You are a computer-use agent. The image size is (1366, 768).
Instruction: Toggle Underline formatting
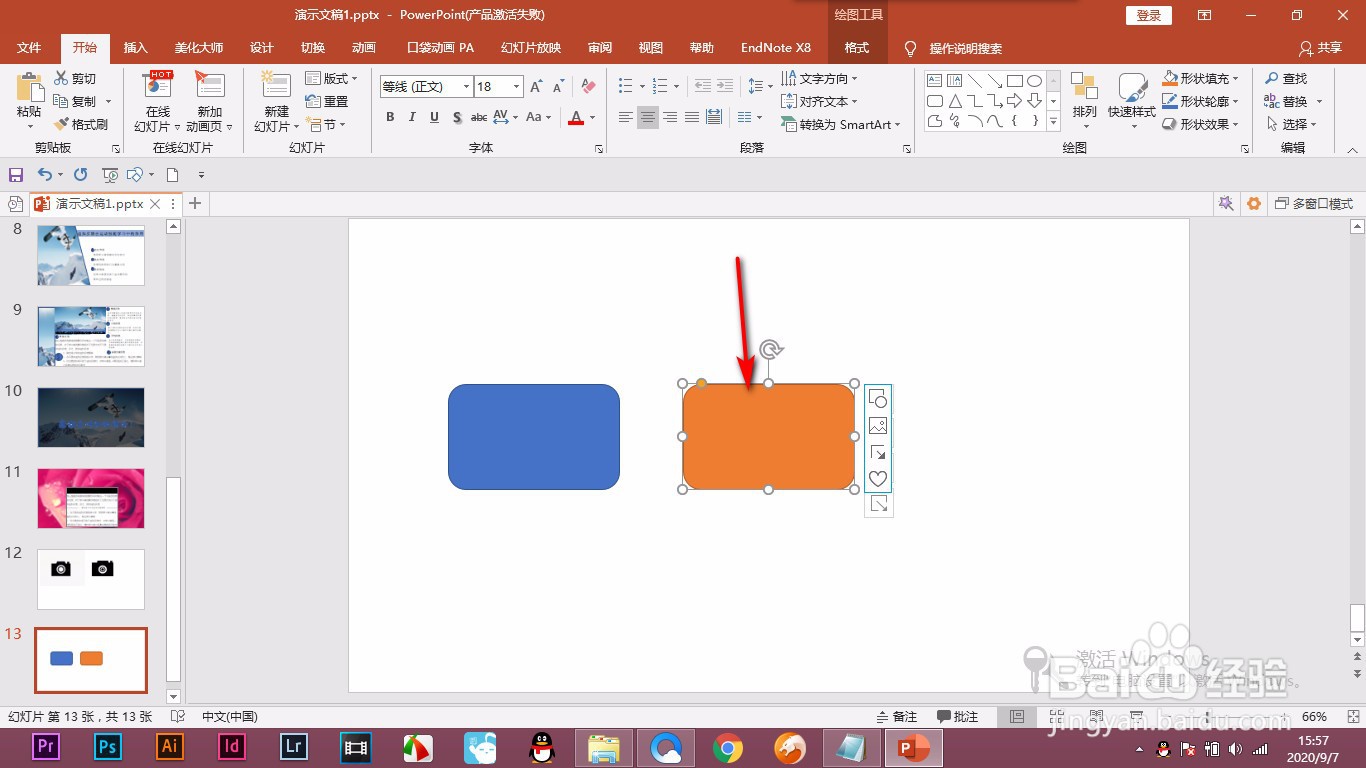[x=434, y=117]
